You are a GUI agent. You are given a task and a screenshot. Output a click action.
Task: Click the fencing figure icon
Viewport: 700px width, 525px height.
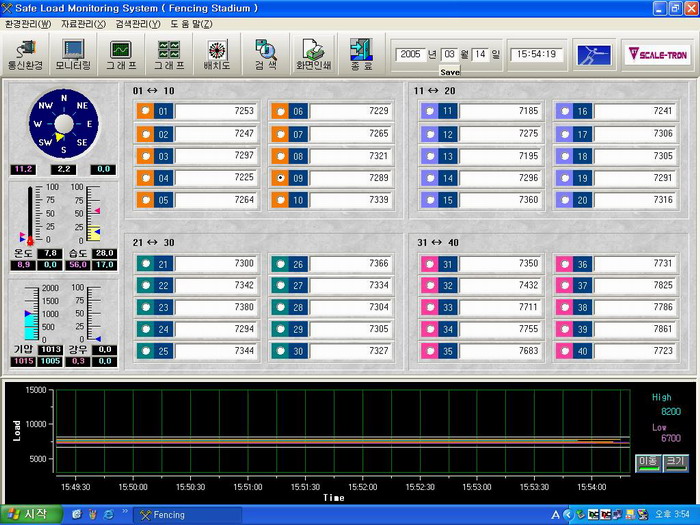(x=592, y=54)
